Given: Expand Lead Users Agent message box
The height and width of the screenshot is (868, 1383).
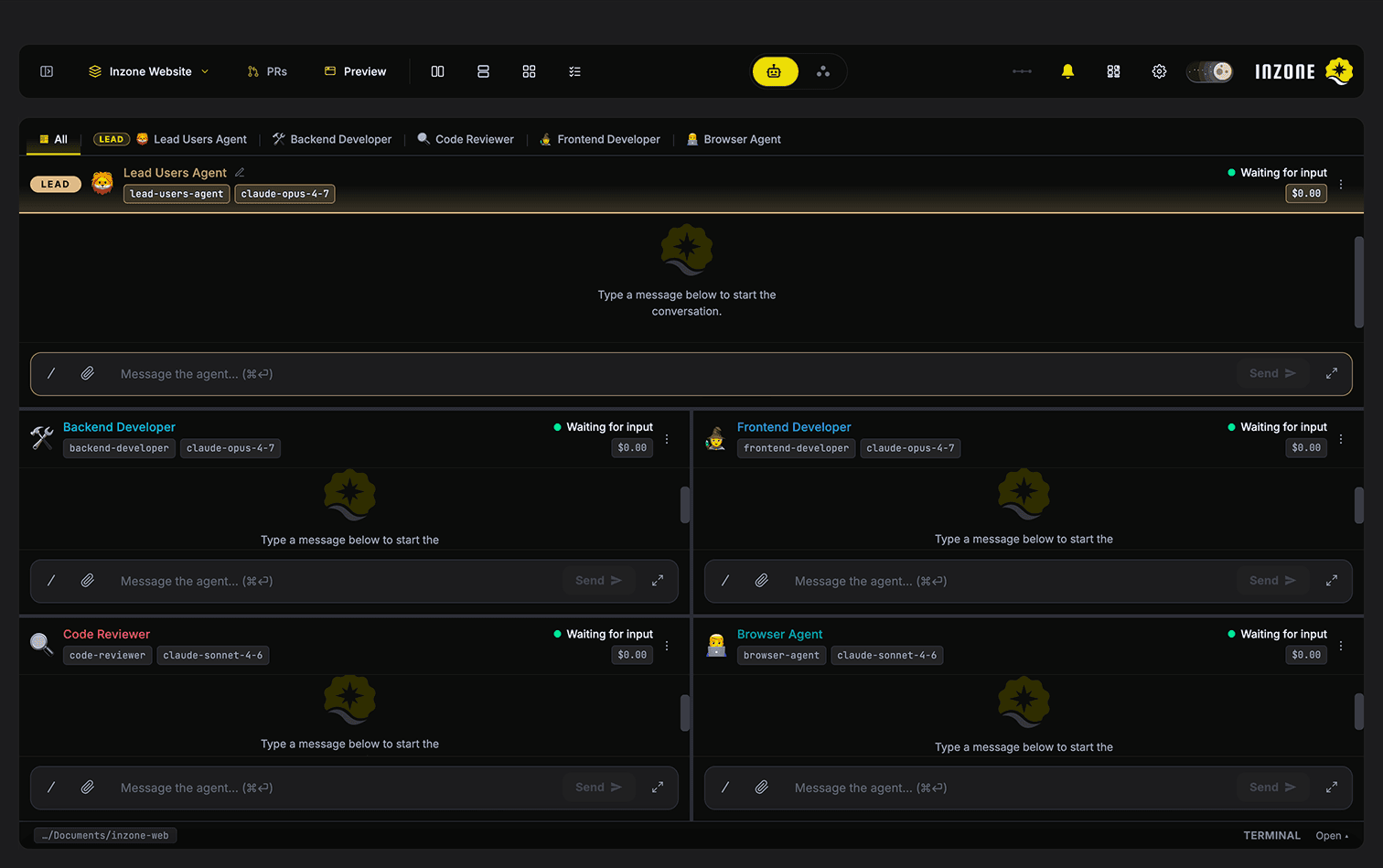Looking at the screenshot, I should click(1332, 373).
